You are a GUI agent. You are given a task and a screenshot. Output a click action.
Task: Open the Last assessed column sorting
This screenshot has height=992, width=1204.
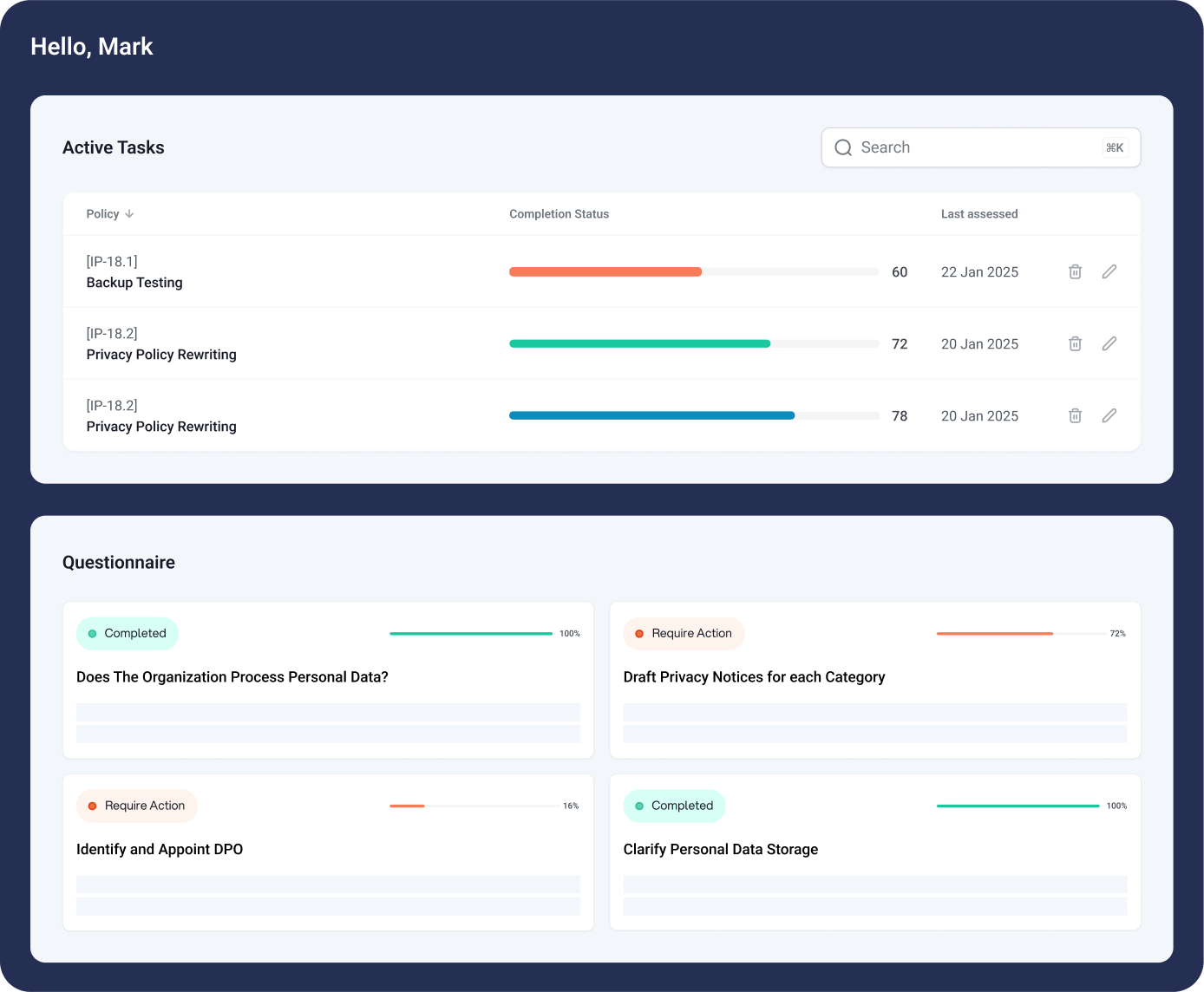[x=979, y=213]
